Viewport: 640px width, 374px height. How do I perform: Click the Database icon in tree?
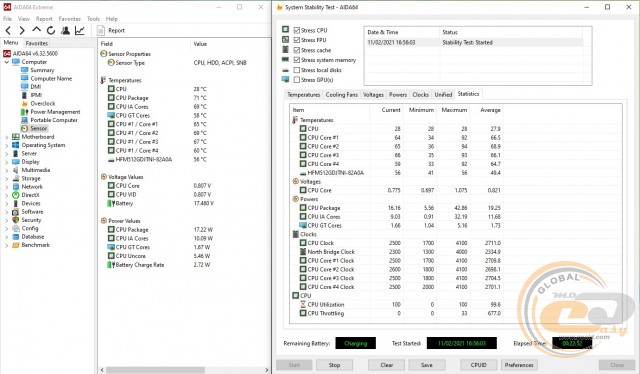click(x=16, y=237)
